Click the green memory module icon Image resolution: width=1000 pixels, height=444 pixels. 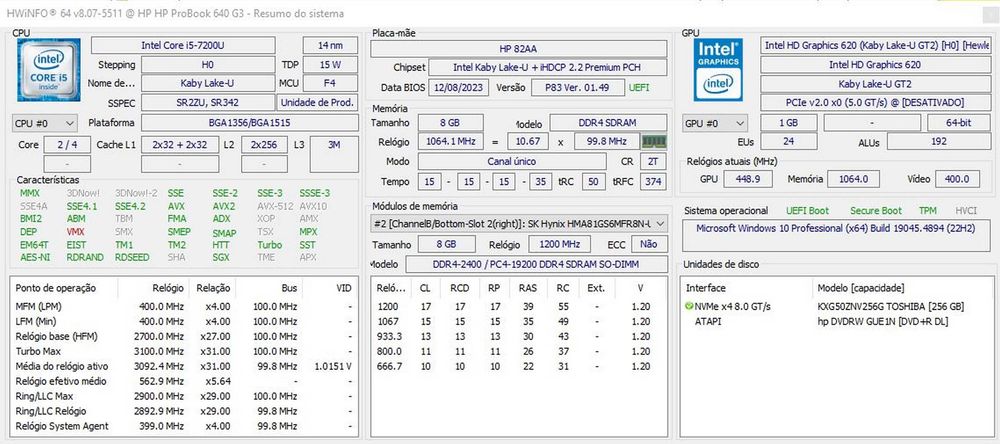(x=654, y=142)
